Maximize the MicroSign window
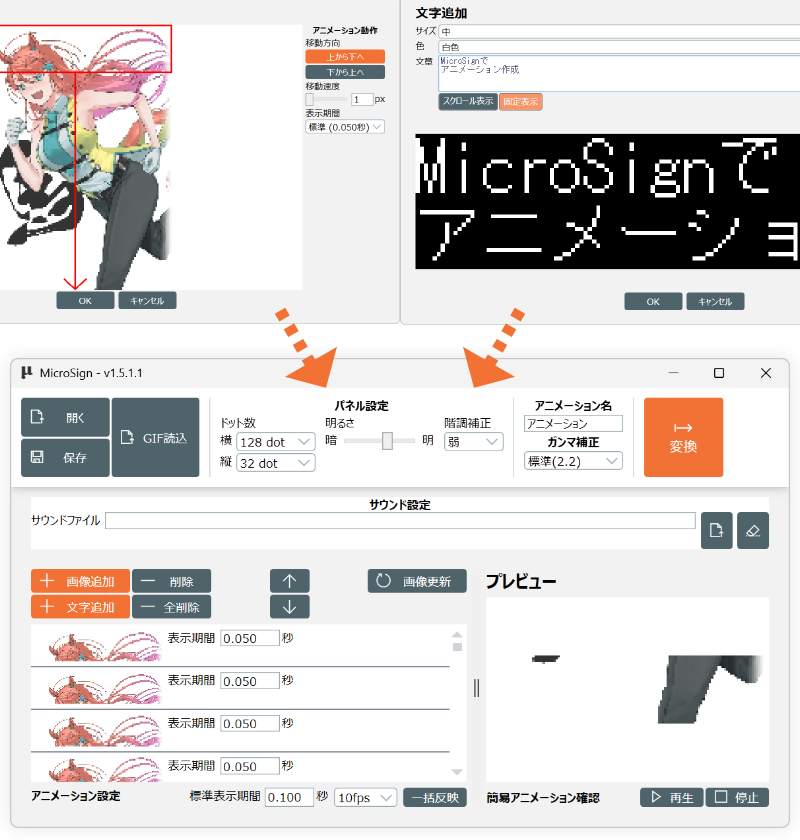The height and width of the screenshot is (840, 800). pos(719,373)
